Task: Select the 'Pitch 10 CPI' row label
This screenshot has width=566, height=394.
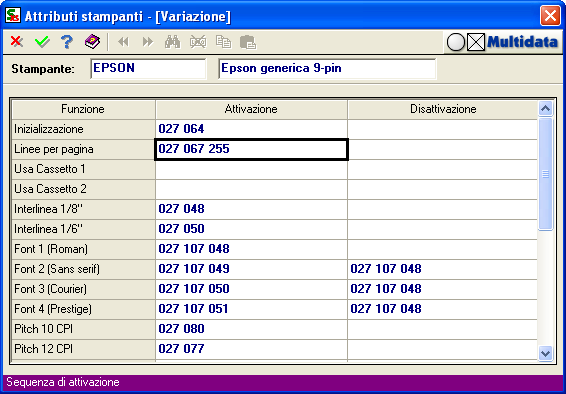Action: coord(83,329)
